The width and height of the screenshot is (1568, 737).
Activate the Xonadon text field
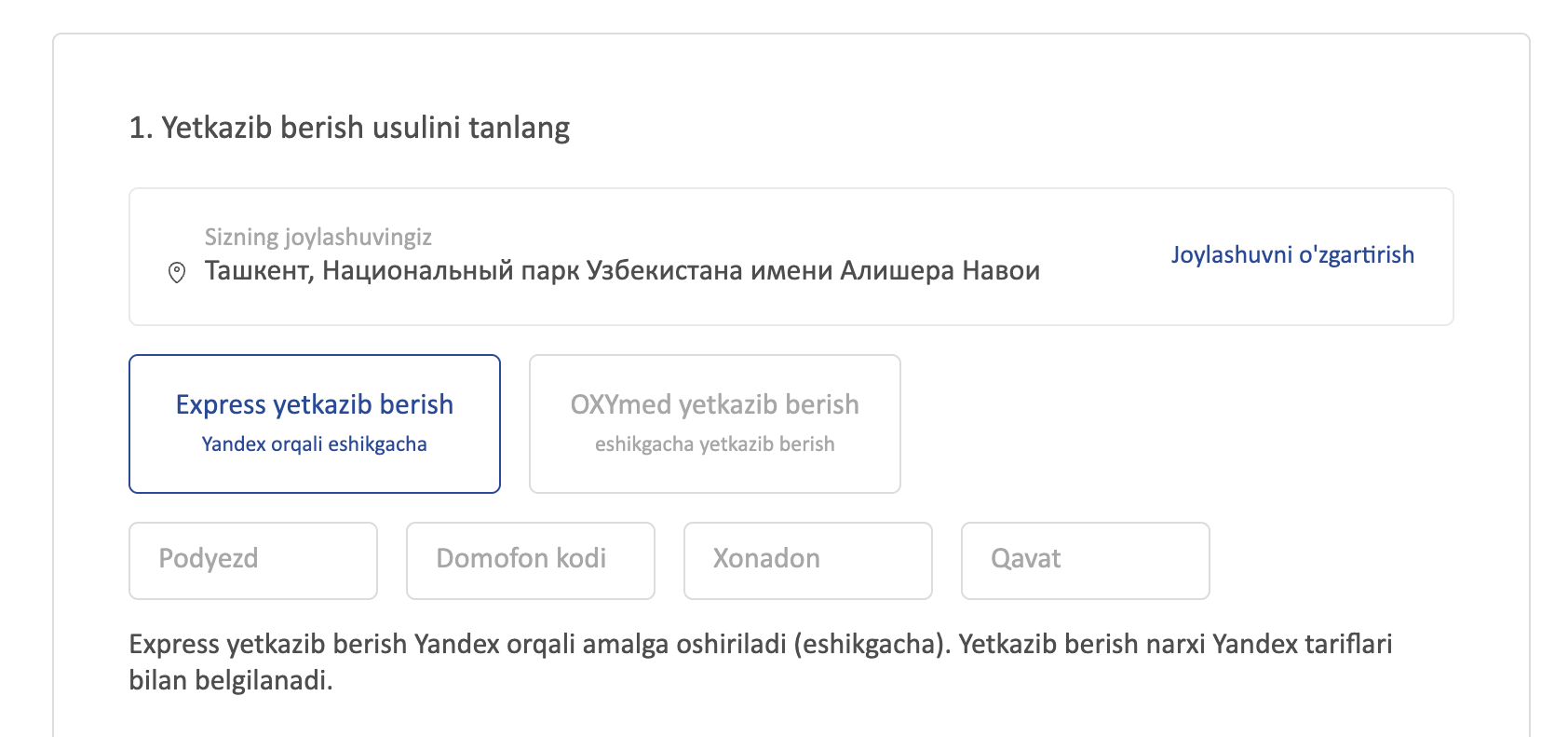click(807, 560)
